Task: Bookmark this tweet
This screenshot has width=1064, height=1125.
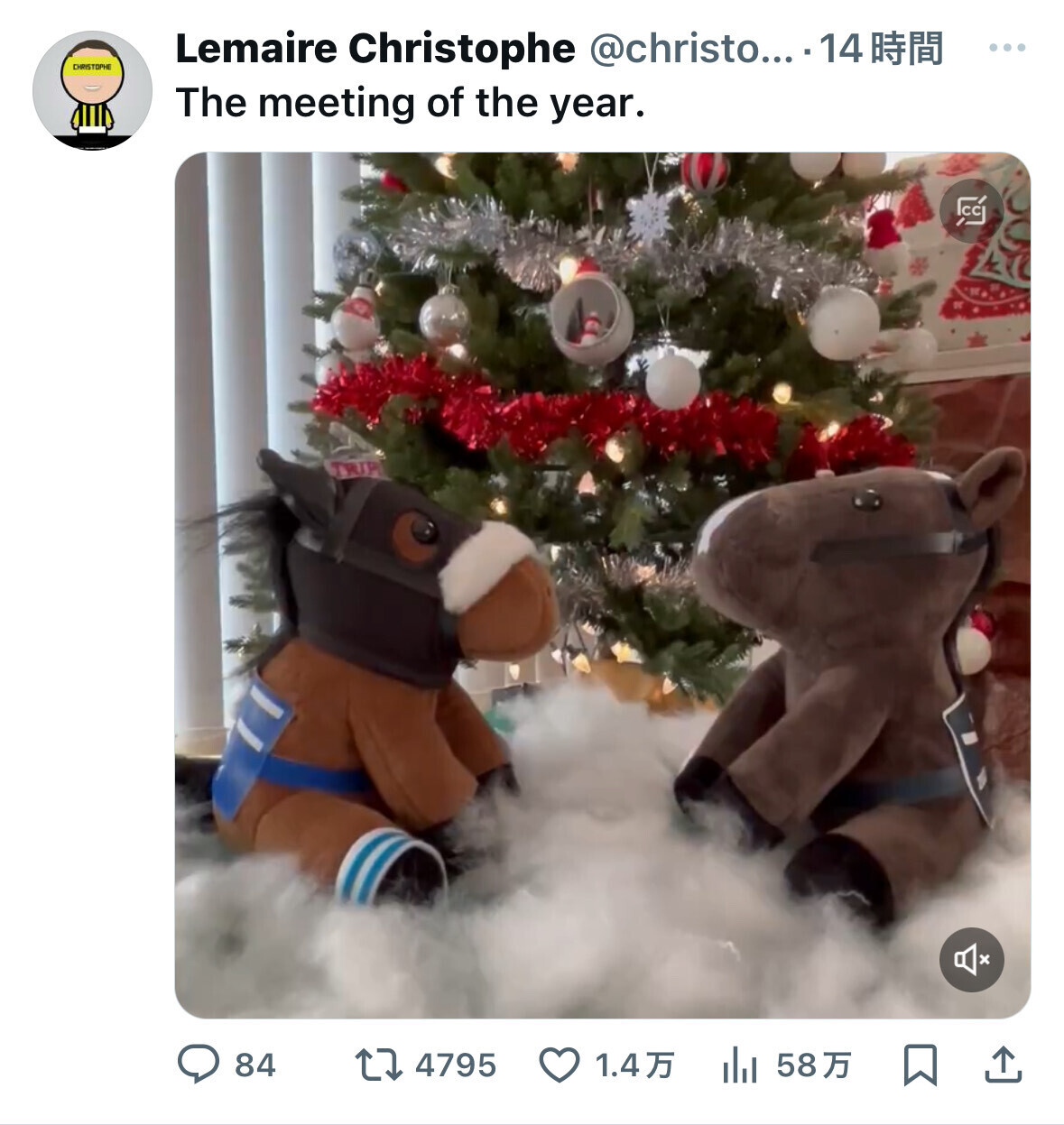Action: coord(920,1066)
